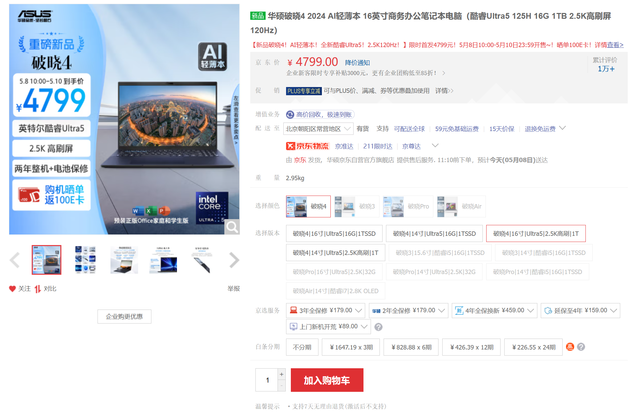Click the 降价通知 link
The width and height of the screenshot is (640, 414).
(357, 62)
